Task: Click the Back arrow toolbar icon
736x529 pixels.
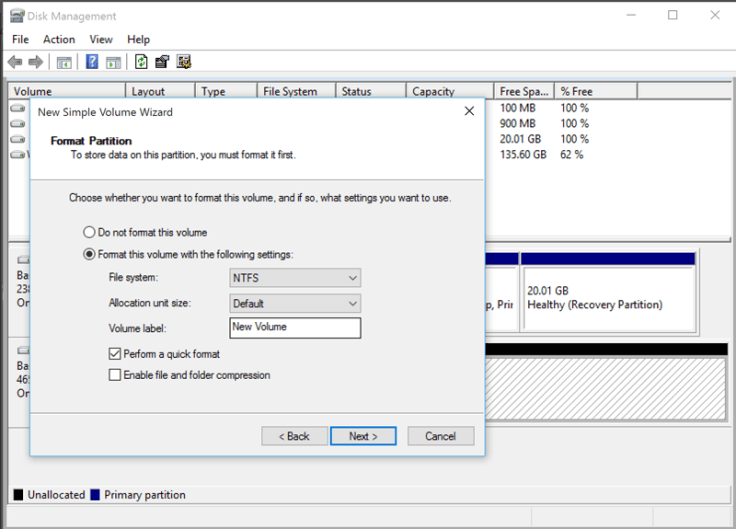Action: pyautogui.click(x=15, y=62)
